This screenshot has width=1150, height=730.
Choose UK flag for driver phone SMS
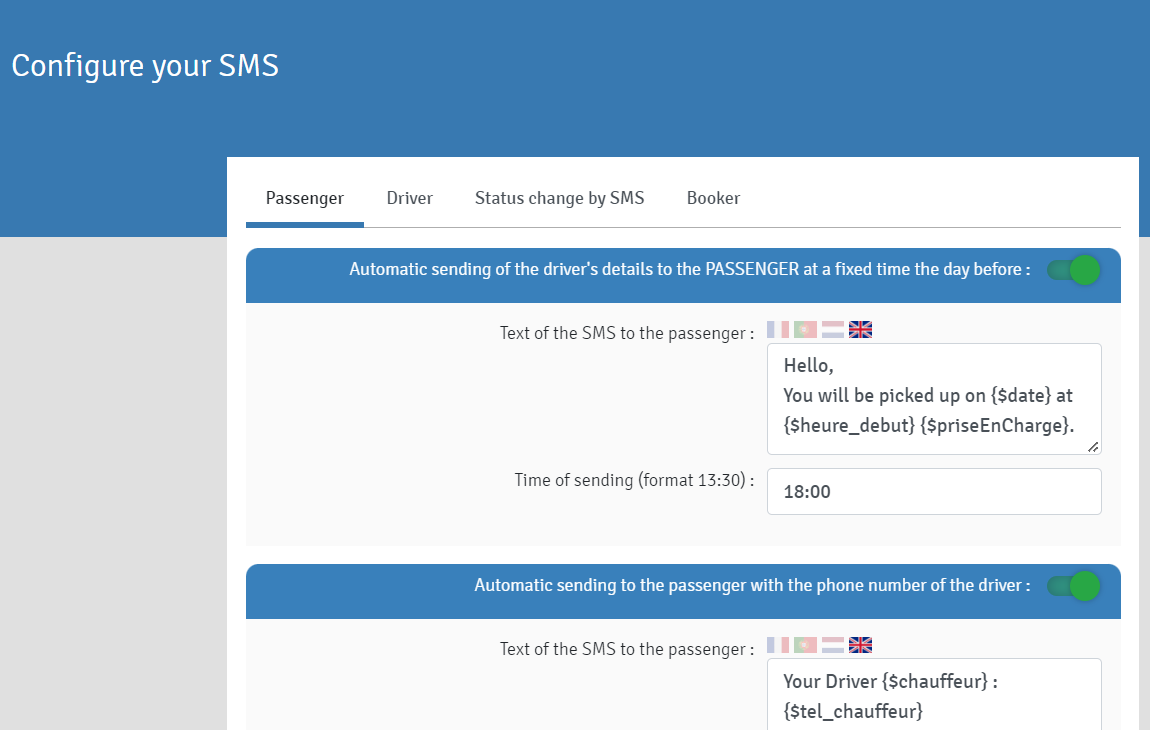pyautogui.click(x=860, y=645)
